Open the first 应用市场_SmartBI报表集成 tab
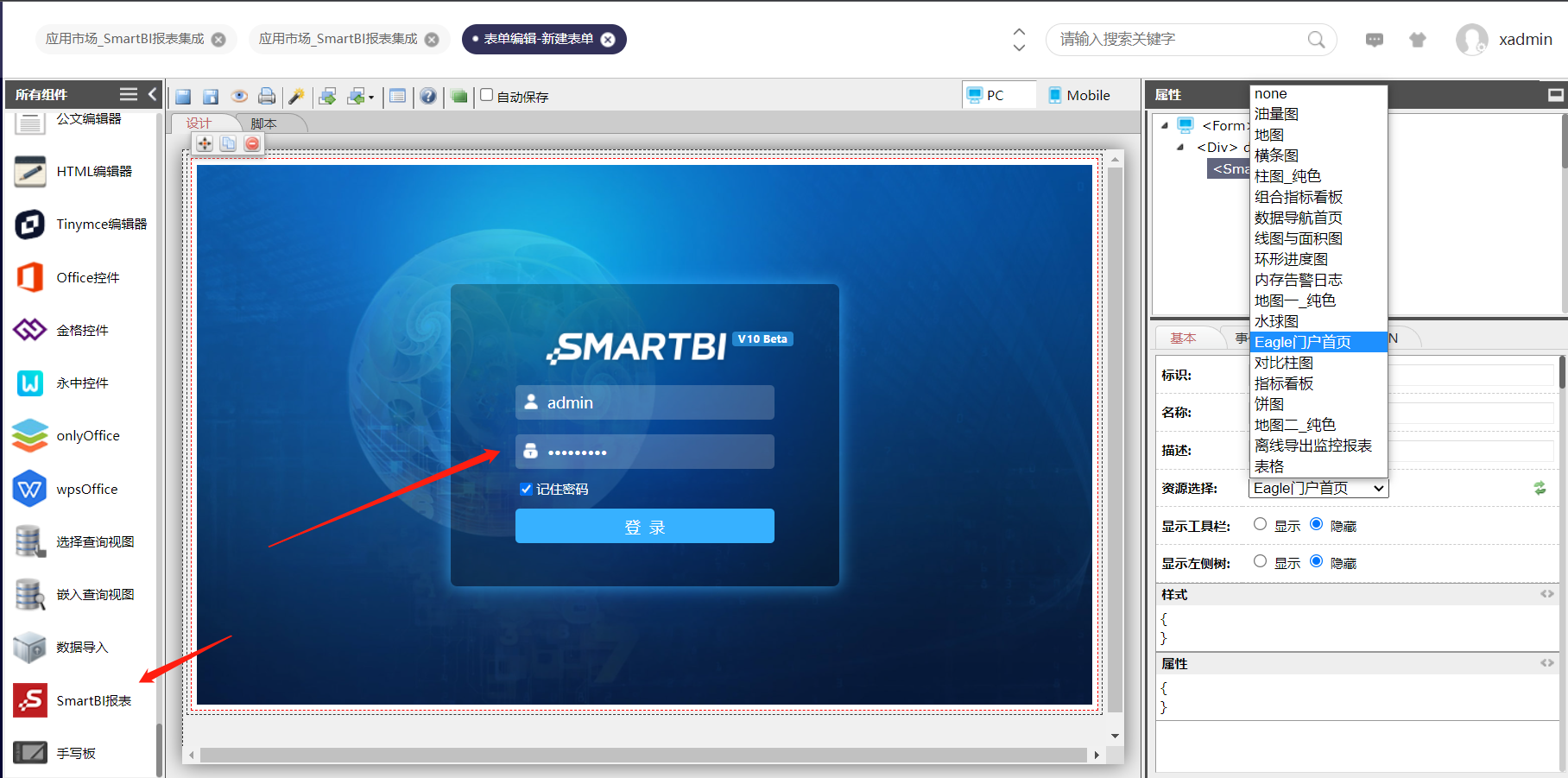 click(136, 40)
